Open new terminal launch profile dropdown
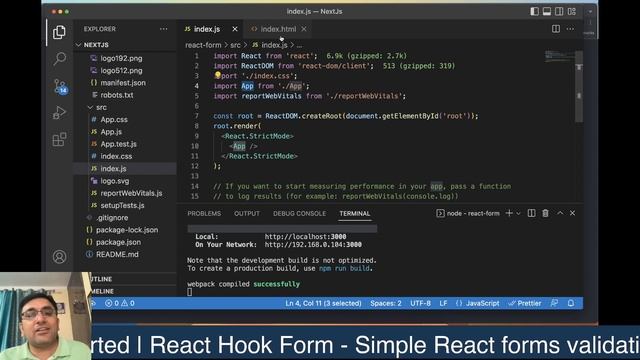Screen dimensions: 640x360 pos(518,213)
